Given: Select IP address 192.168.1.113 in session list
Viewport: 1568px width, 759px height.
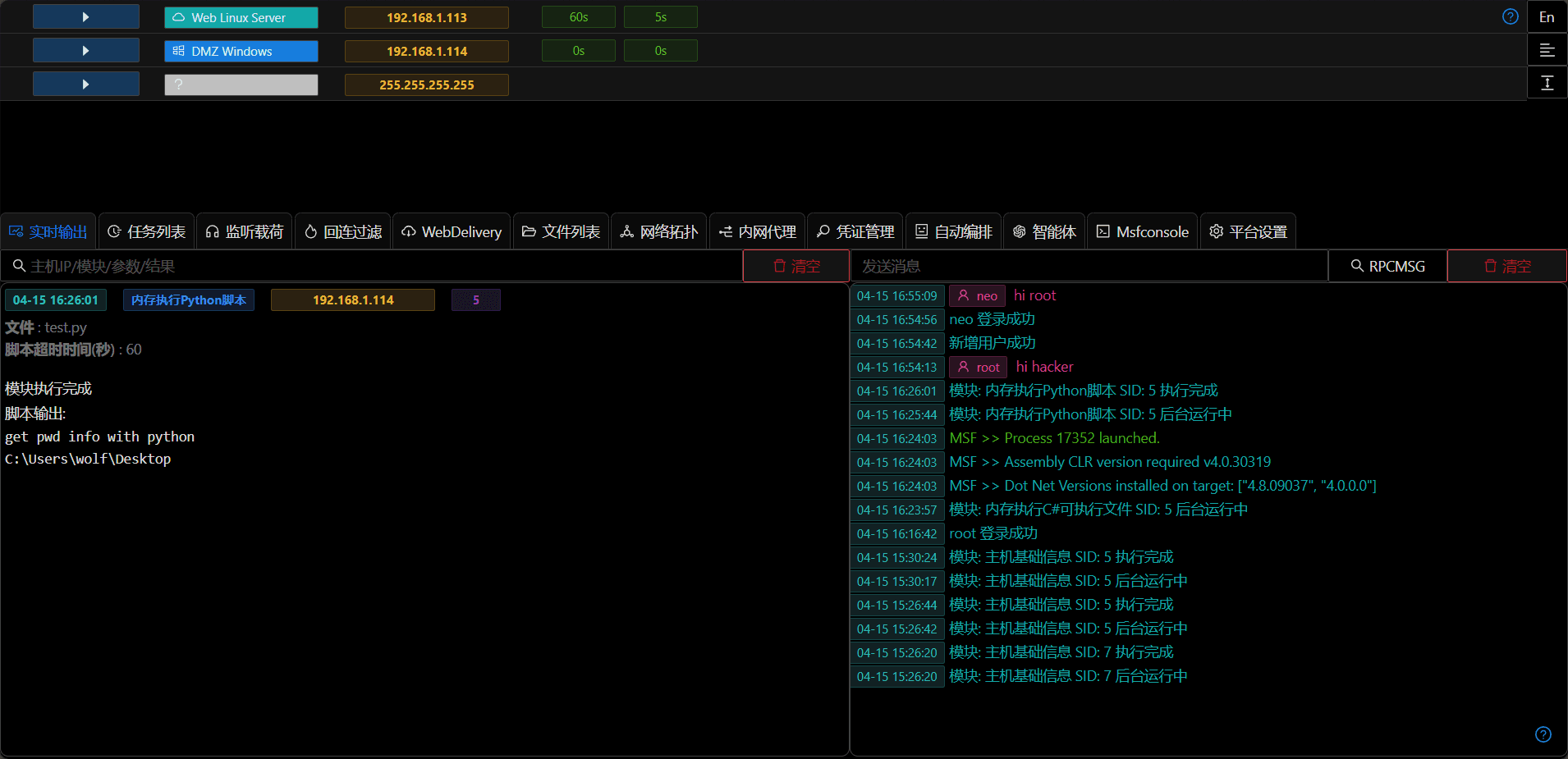Looking at the screenshot, I should (x=426, y=17).
